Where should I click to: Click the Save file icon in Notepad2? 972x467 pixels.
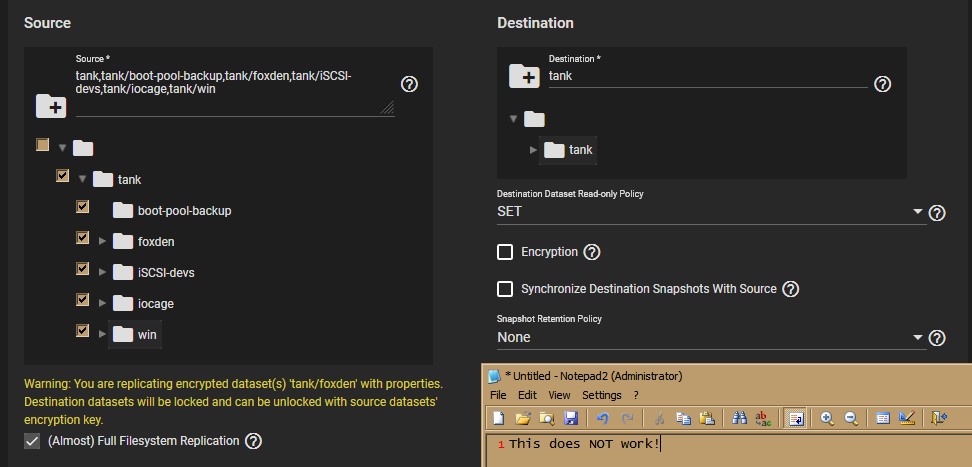pyautogui.click(x=571, y=418)
